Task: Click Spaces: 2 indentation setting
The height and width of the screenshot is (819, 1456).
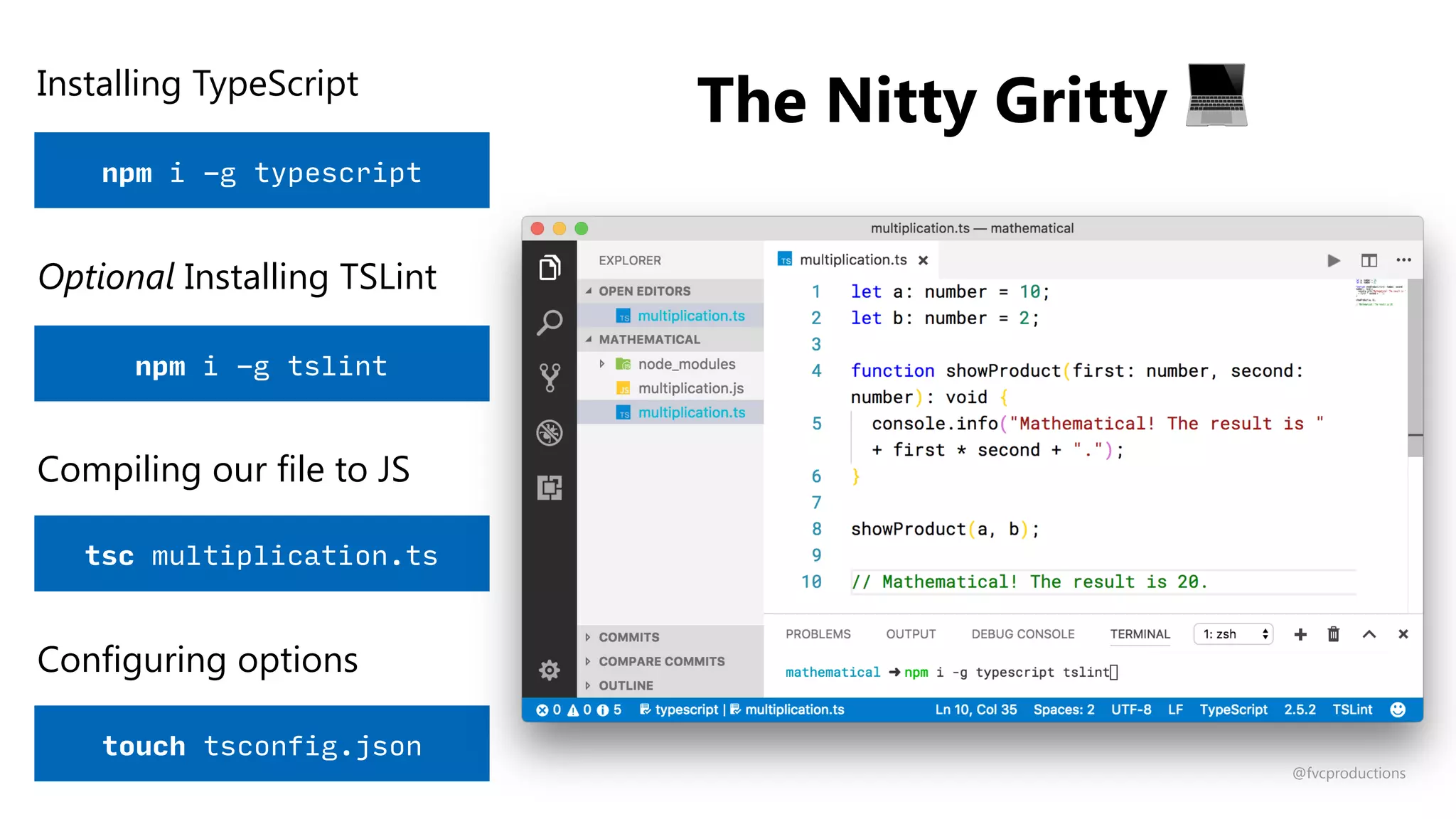Action: pyautogui.click(x=1064, y=710)
